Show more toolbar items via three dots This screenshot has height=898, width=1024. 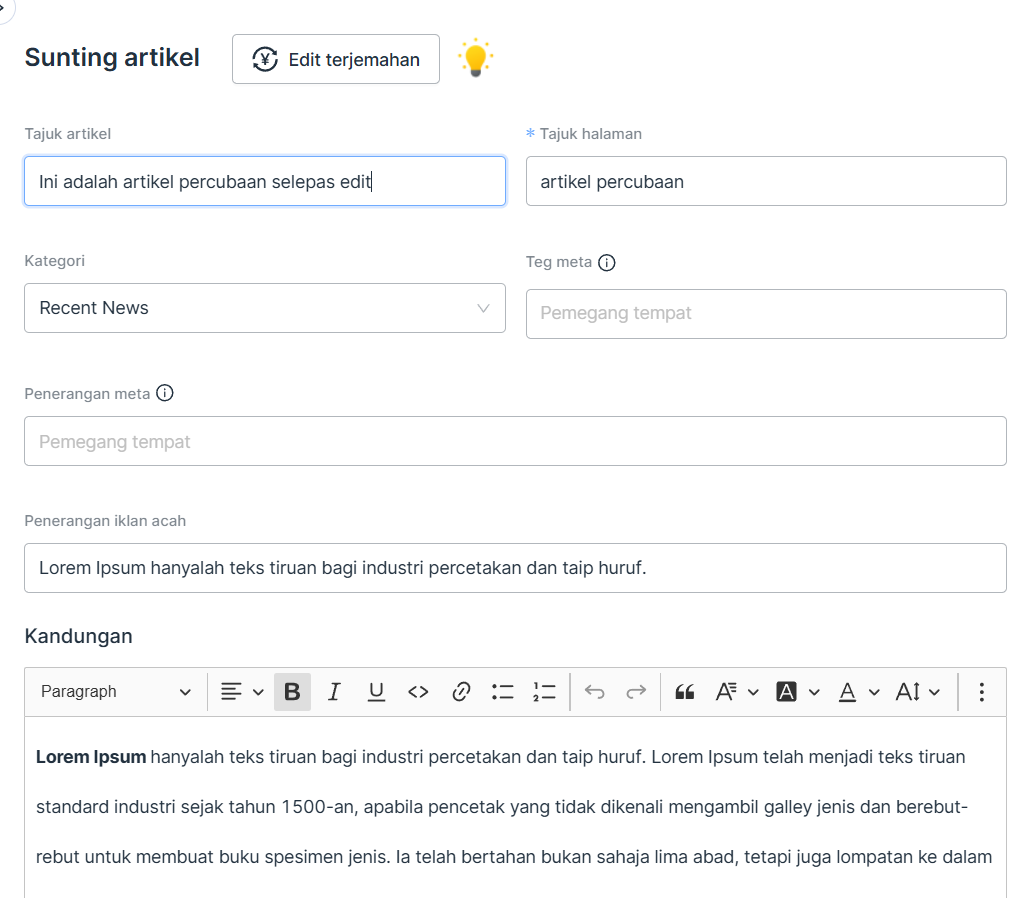pyautogui.click(x=981, y=692)
